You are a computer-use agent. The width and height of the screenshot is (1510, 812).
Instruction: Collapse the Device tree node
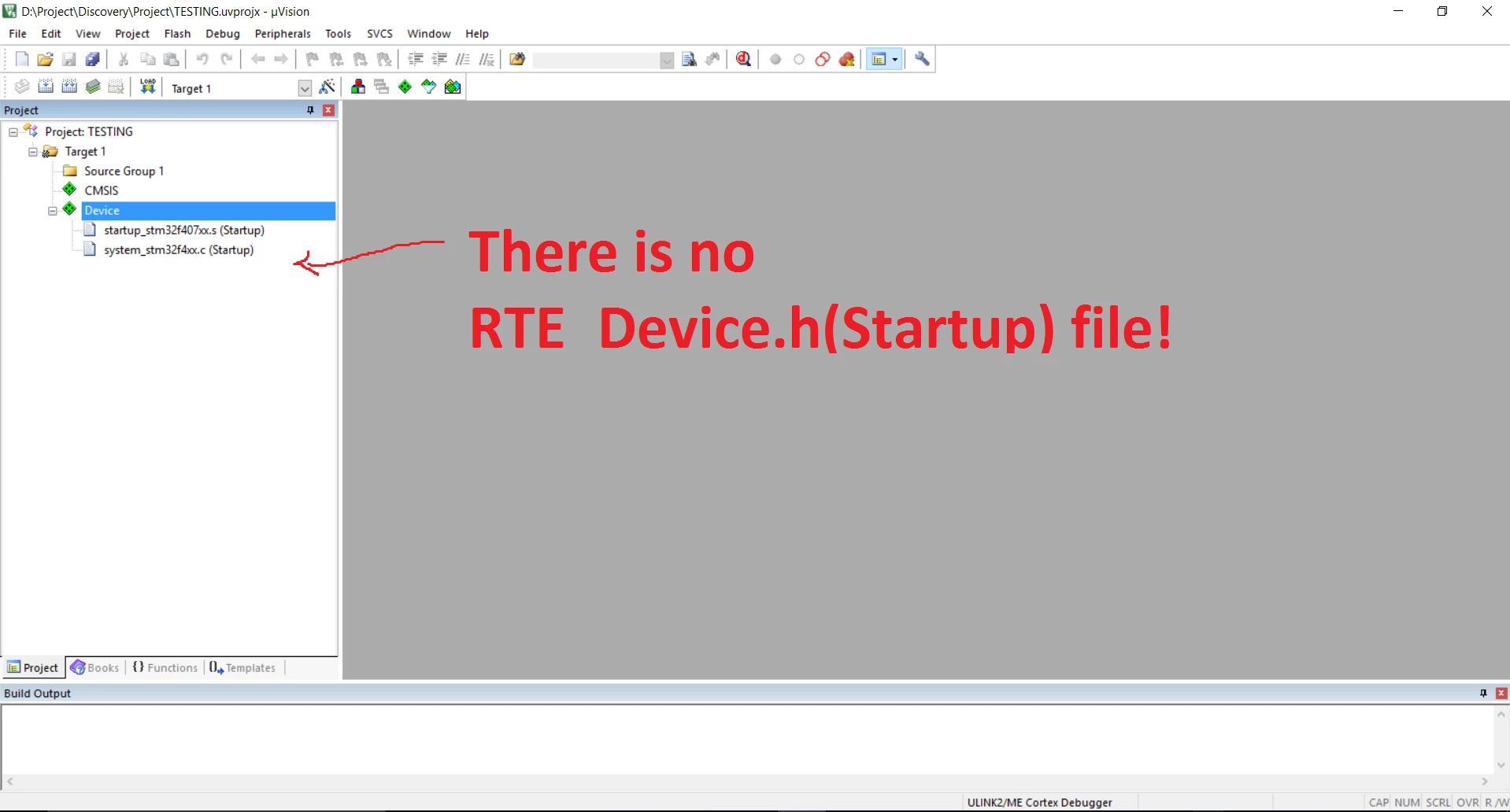click(x=53, y=211)
